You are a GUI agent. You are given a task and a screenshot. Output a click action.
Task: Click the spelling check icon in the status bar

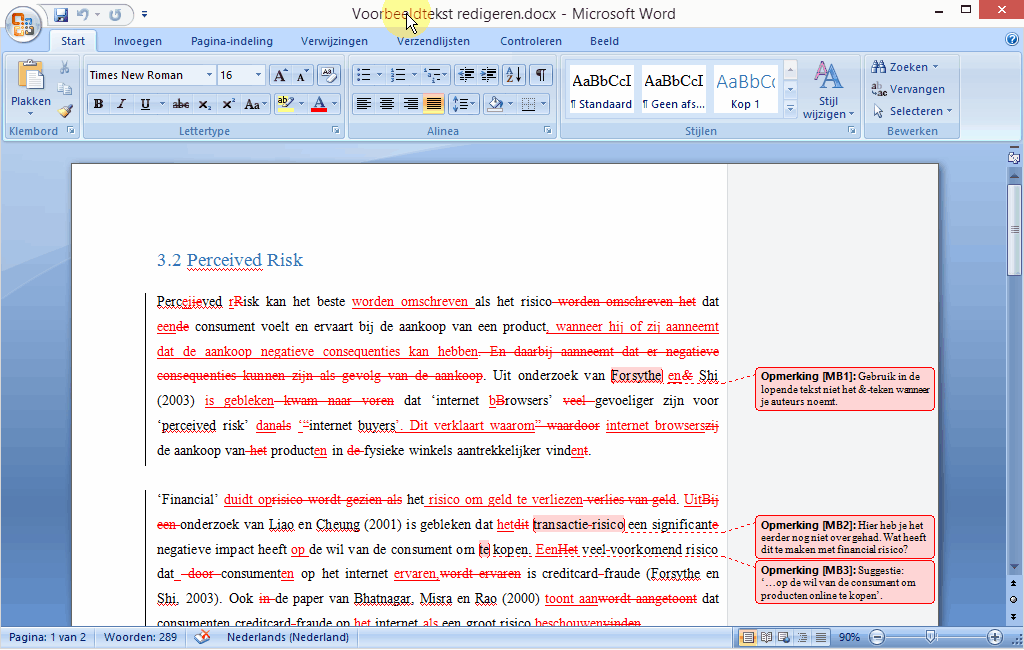coord(202,637)
